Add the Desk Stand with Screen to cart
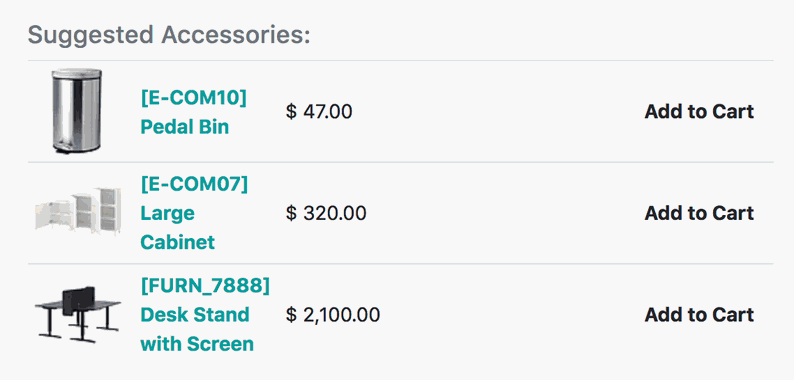Screen dimensions: 794x380 [x=699, y=315]
